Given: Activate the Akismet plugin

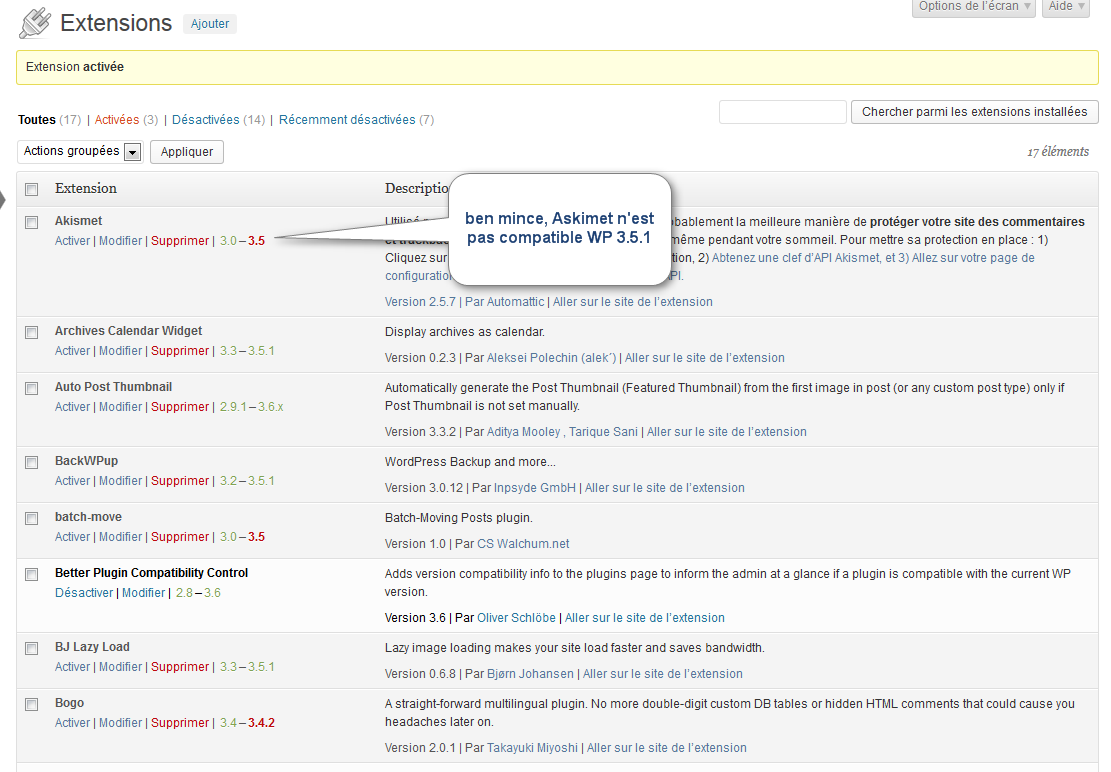Looking at the screenshot, I should (x=73, y=241).
